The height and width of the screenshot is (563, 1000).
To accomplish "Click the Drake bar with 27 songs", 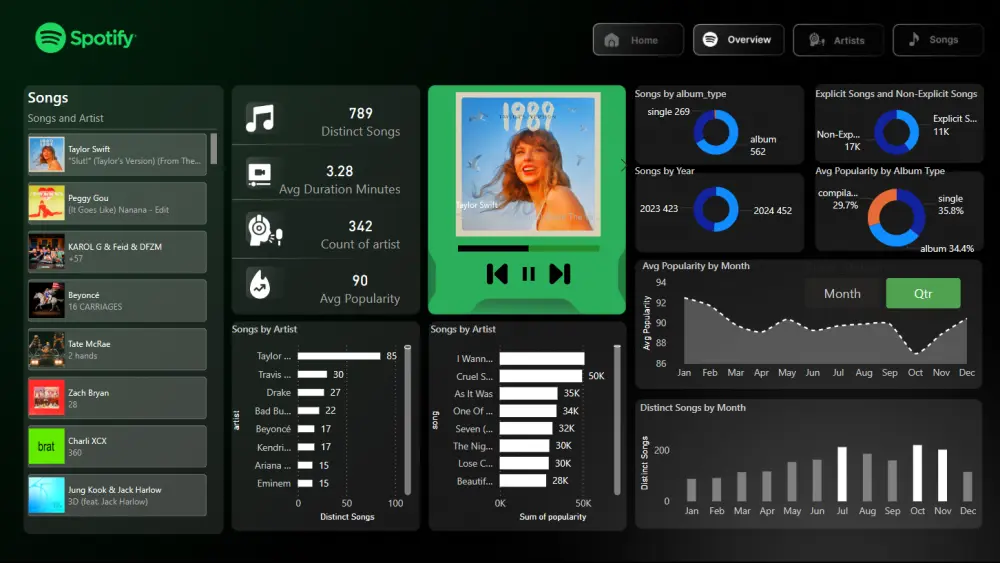I will [x=311, y=392].
